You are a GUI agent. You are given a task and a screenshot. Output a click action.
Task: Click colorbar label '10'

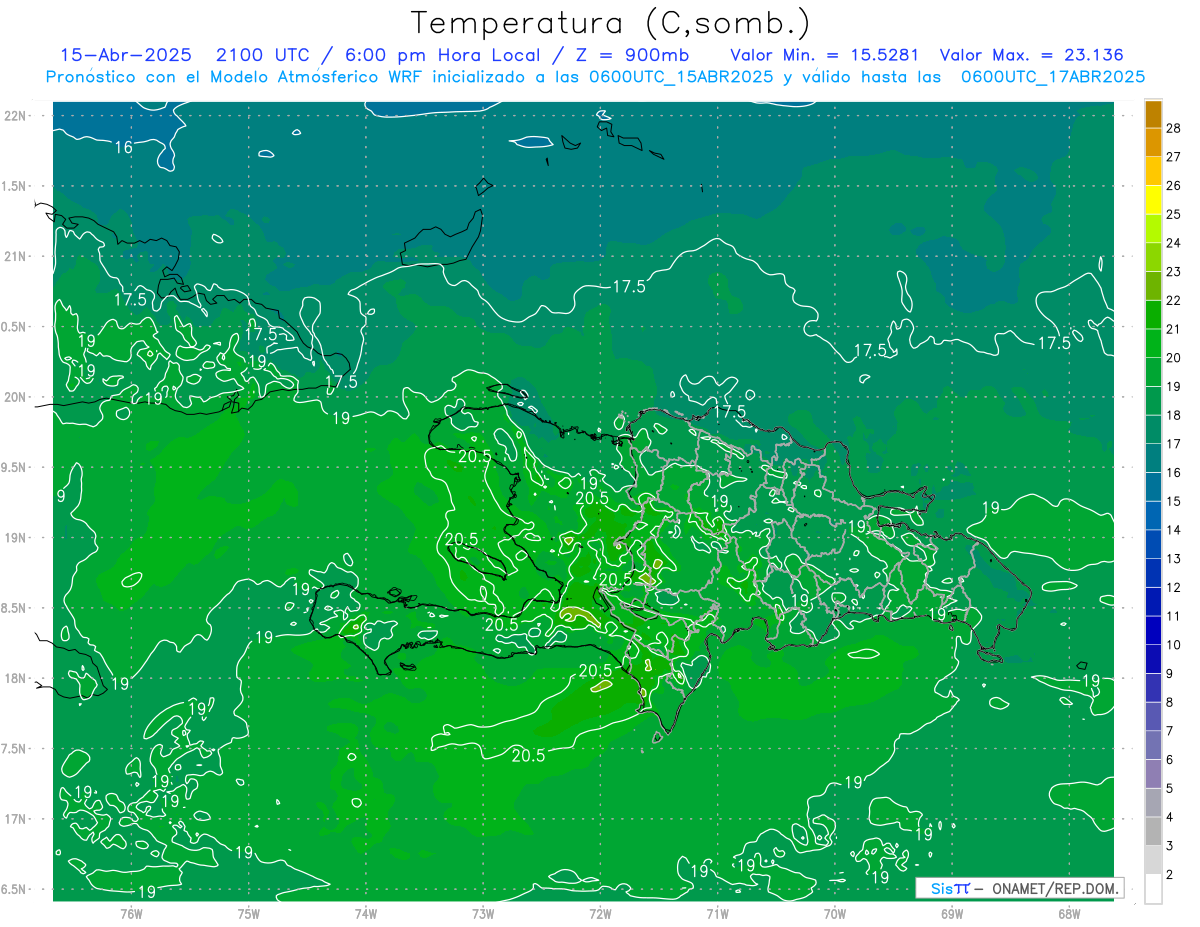[x=1173, y=645]
